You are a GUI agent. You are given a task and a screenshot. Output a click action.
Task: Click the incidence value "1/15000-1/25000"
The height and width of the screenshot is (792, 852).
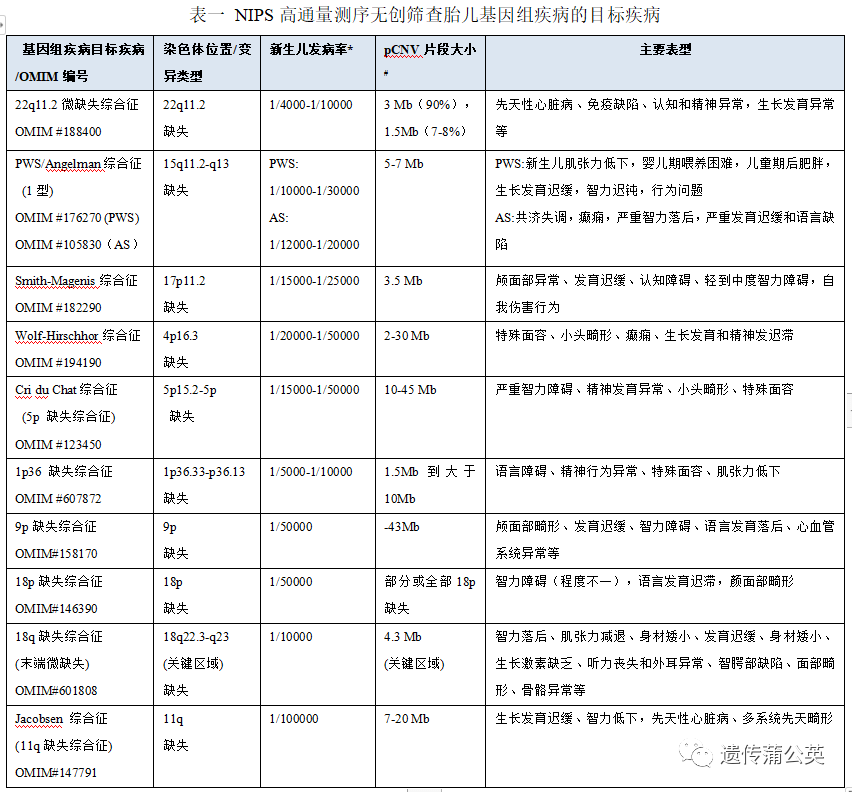tap(314, 281)
